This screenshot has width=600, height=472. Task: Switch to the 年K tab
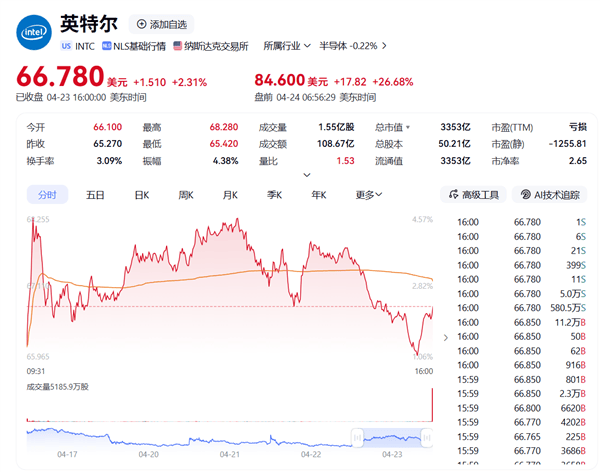tap(319, 195)
